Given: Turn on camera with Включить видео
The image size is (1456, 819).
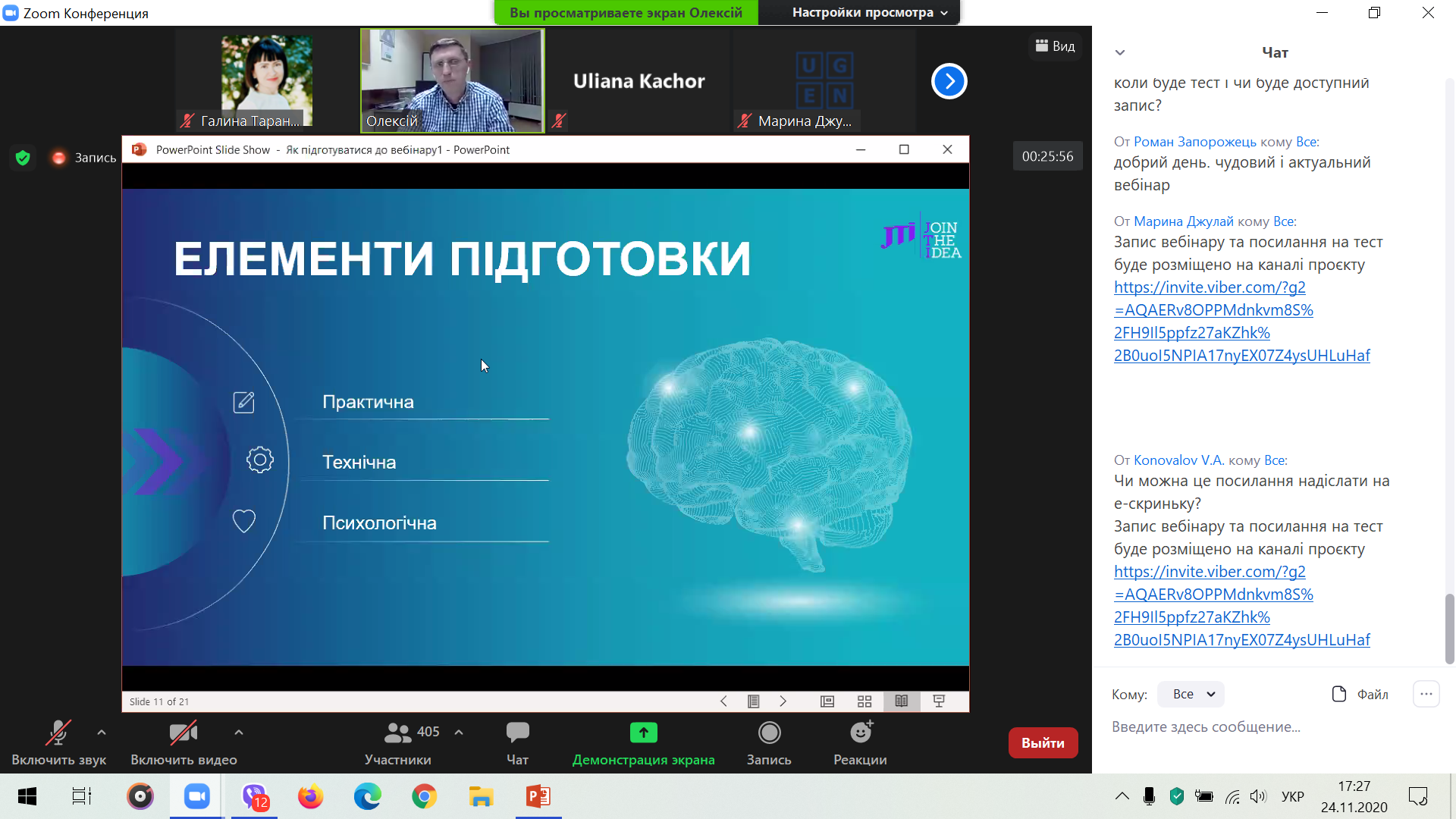Looking at the screenshot, I should click(183, 733).
